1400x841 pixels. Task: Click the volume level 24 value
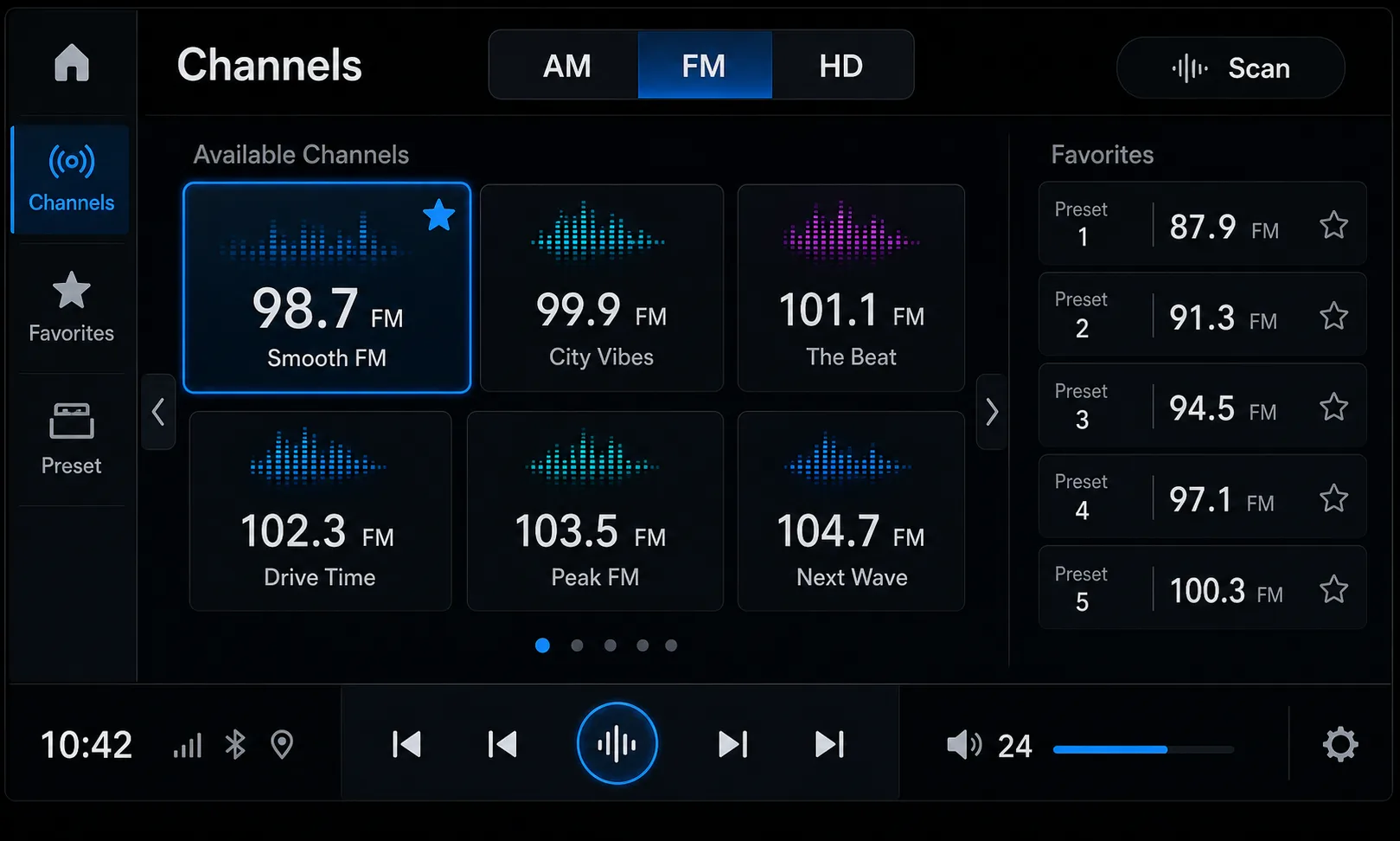pyautogui.click(x=1015, y=746)
